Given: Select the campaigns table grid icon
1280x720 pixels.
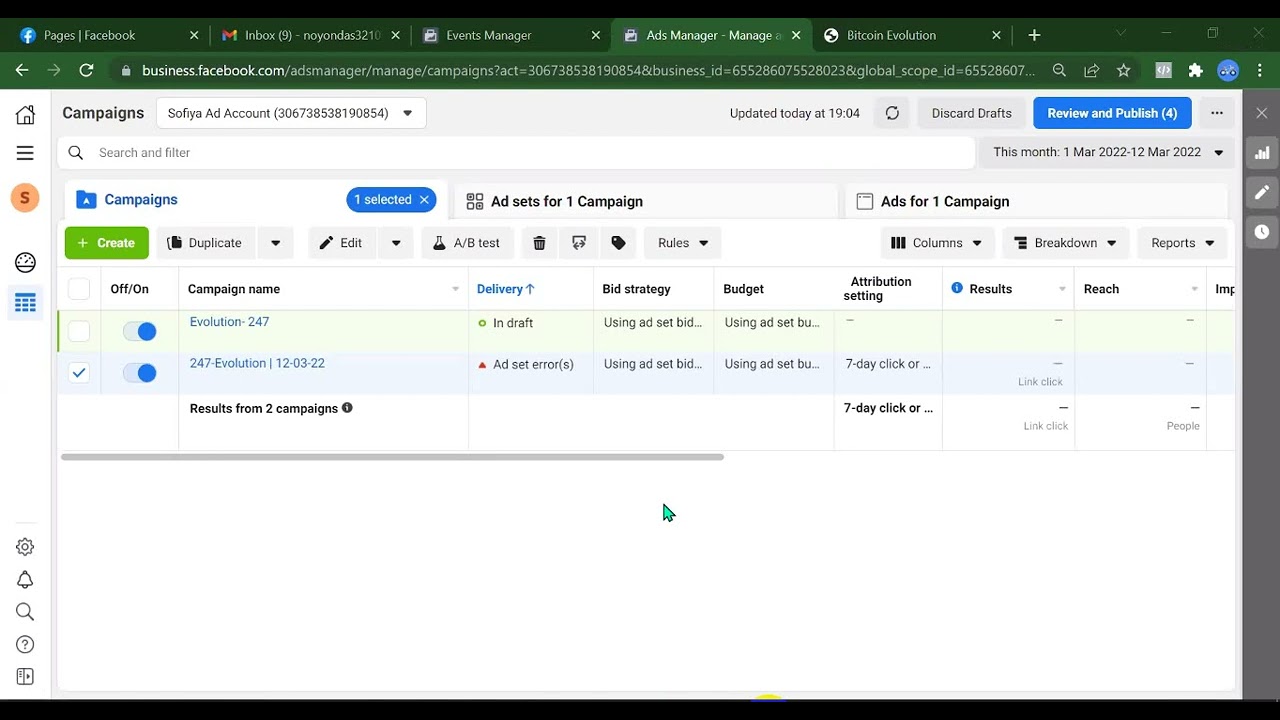Looking at the screenshot, I should point(25,302).
